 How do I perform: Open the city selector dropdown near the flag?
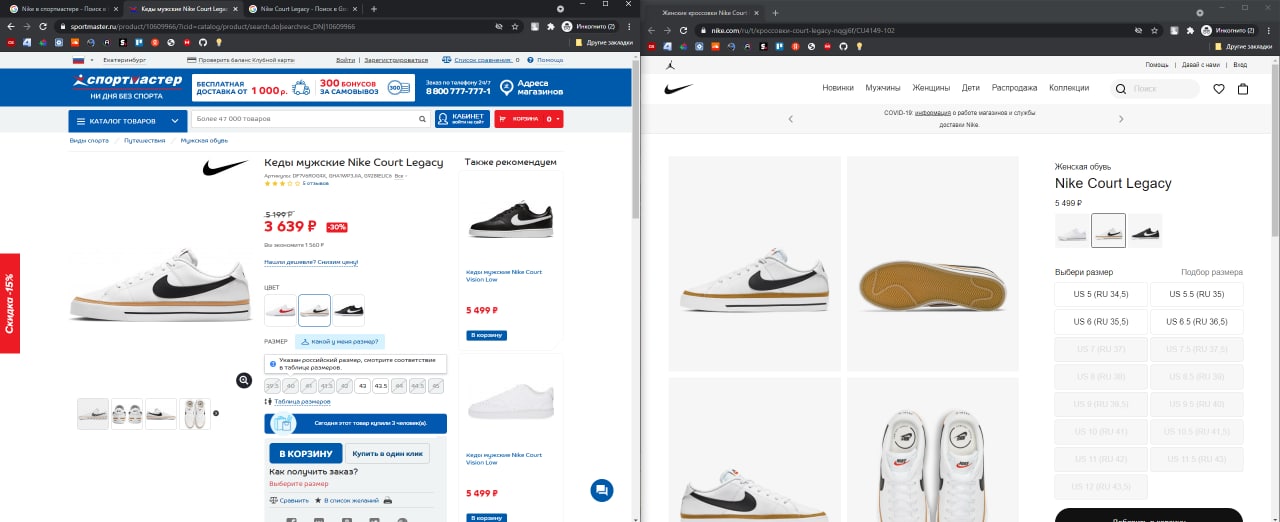tap(81, 60)
